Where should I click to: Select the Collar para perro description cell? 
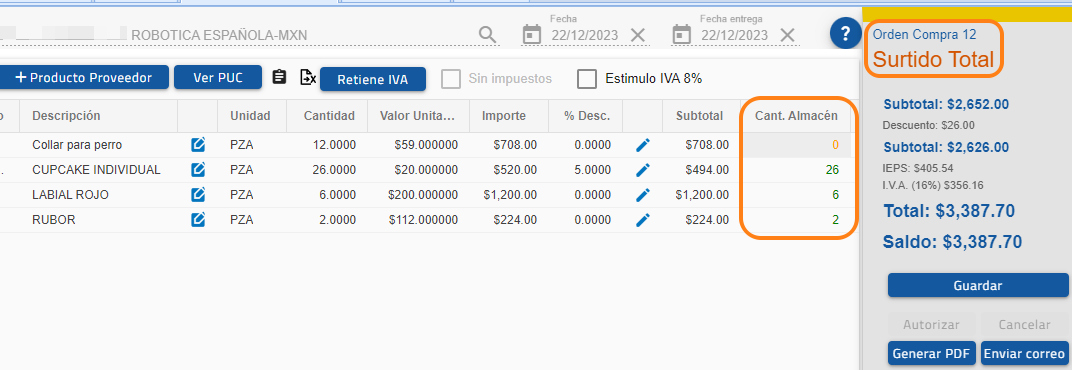[x=98, y=145]
